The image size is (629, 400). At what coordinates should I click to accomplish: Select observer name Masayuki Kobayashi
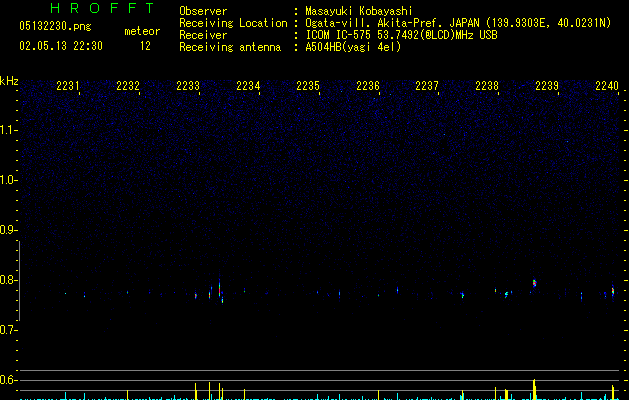click(x=359, y=11)
